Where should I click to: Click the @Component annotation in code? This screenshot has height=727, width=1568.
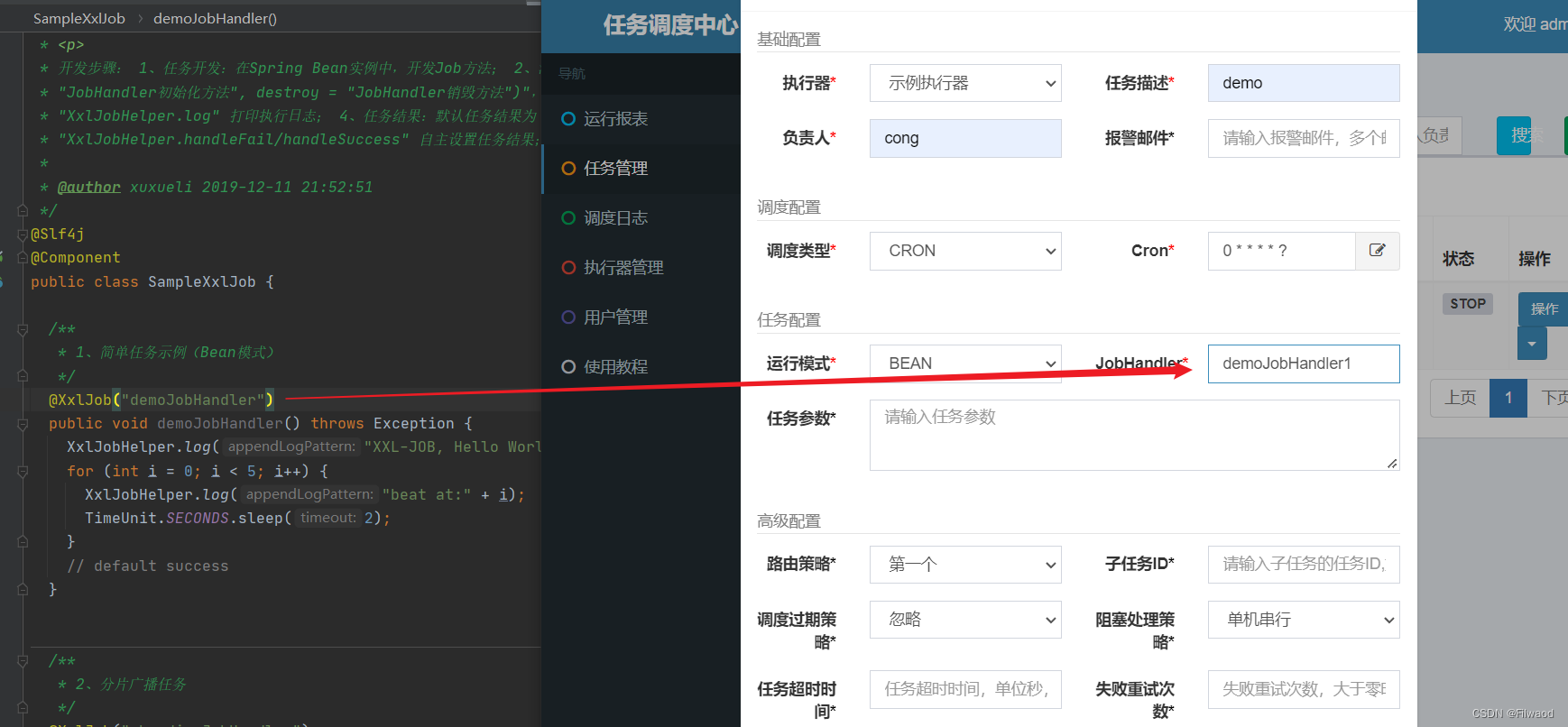pyautogui.click(x=75, y=258)
